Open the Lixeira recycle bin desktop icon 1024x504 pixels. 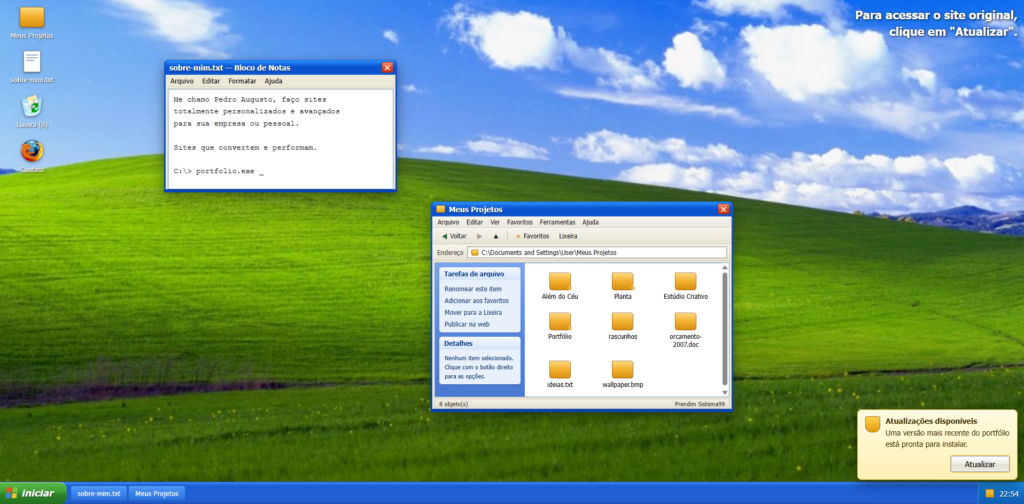[32, 111]
